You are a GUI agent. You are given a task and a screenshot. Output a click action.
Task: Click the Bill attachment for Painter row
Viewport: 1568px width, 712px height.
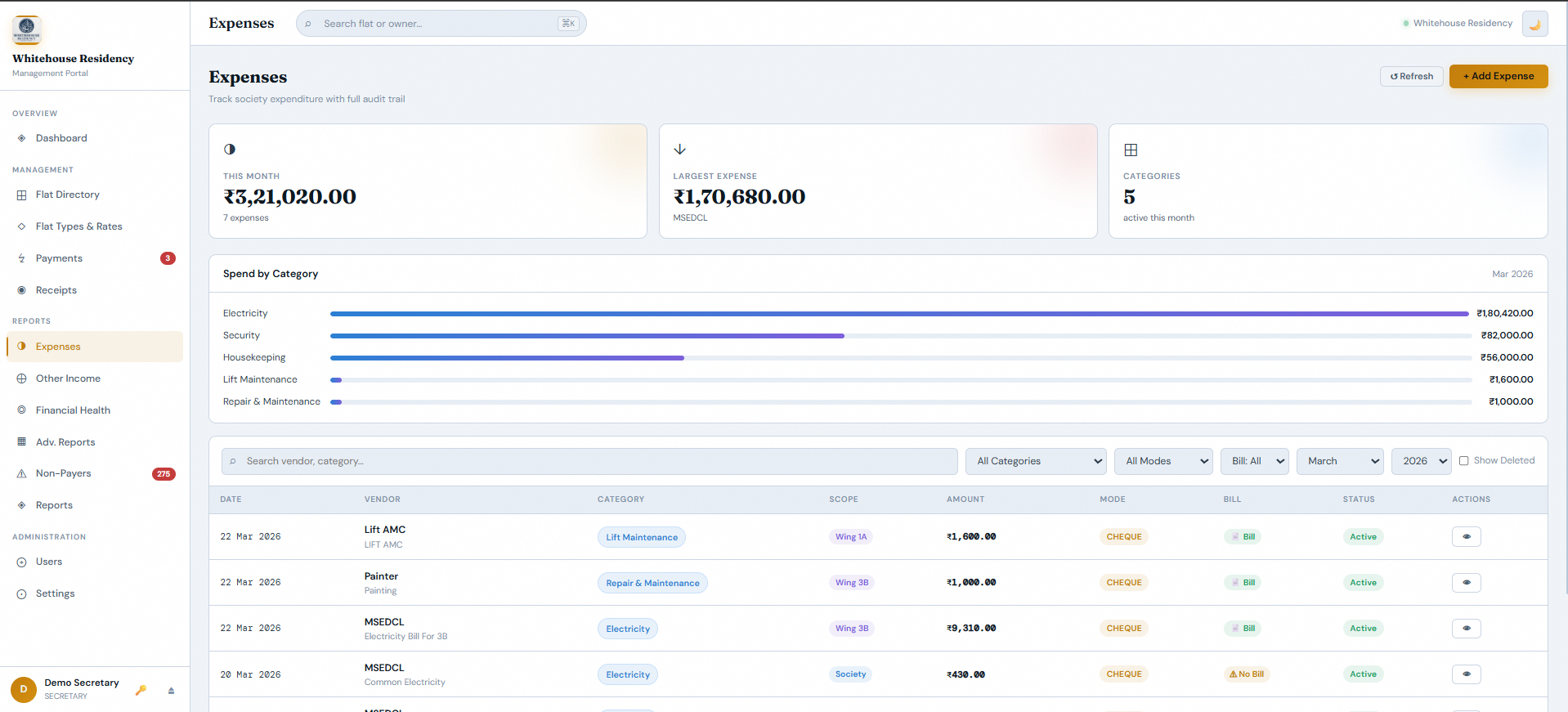coord(1243,583)
